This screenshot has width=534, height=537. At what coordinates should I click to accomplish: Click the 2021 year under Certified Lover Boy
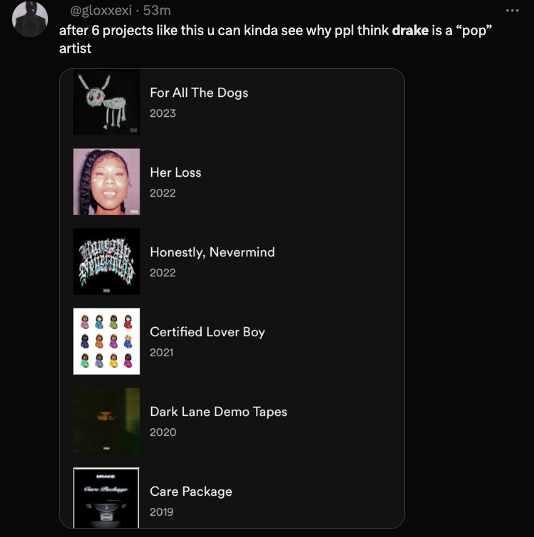[162, 353]
